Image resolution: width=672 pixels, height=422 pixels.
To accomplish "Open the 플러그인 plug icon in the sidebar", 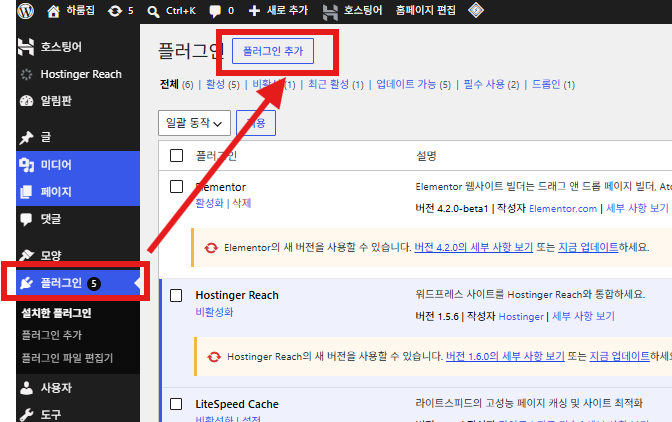I will pyautogui.click(x=27, y=283).
